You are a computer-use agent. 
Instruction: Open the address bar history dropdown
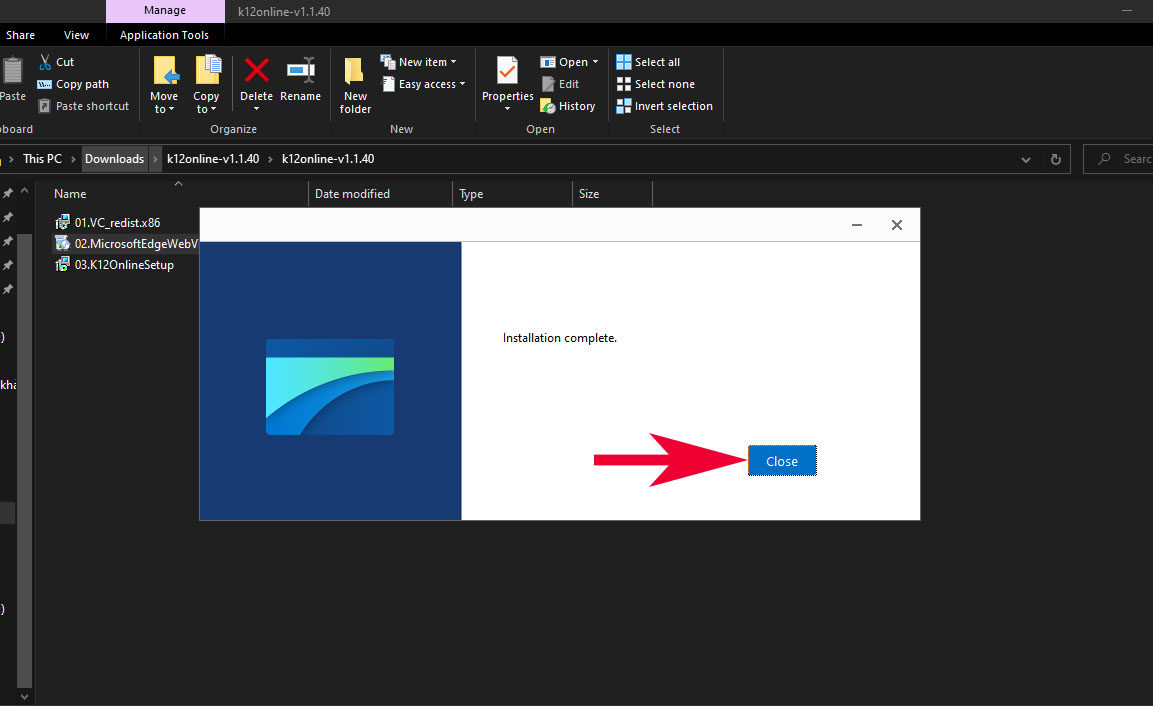click(1026, 159)
